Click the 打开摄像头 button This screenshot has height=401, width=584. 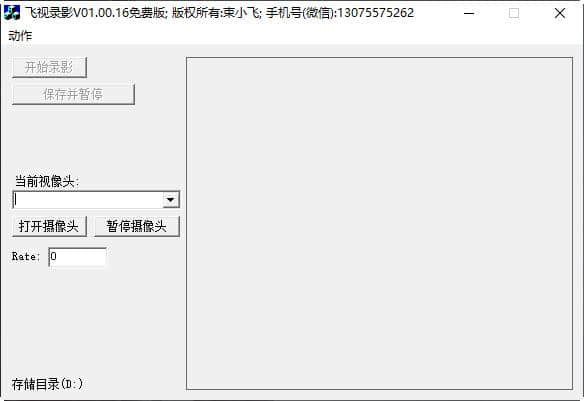(x=49, y=226)
